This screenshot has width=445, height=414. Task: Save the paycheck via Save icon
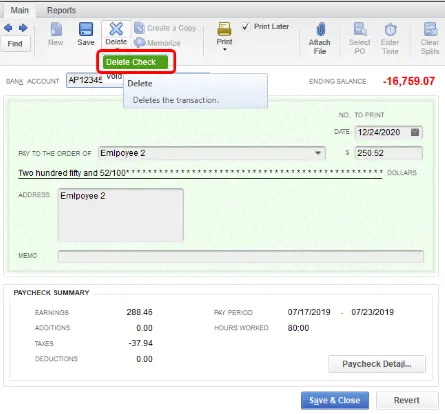[x=86, y=29]
